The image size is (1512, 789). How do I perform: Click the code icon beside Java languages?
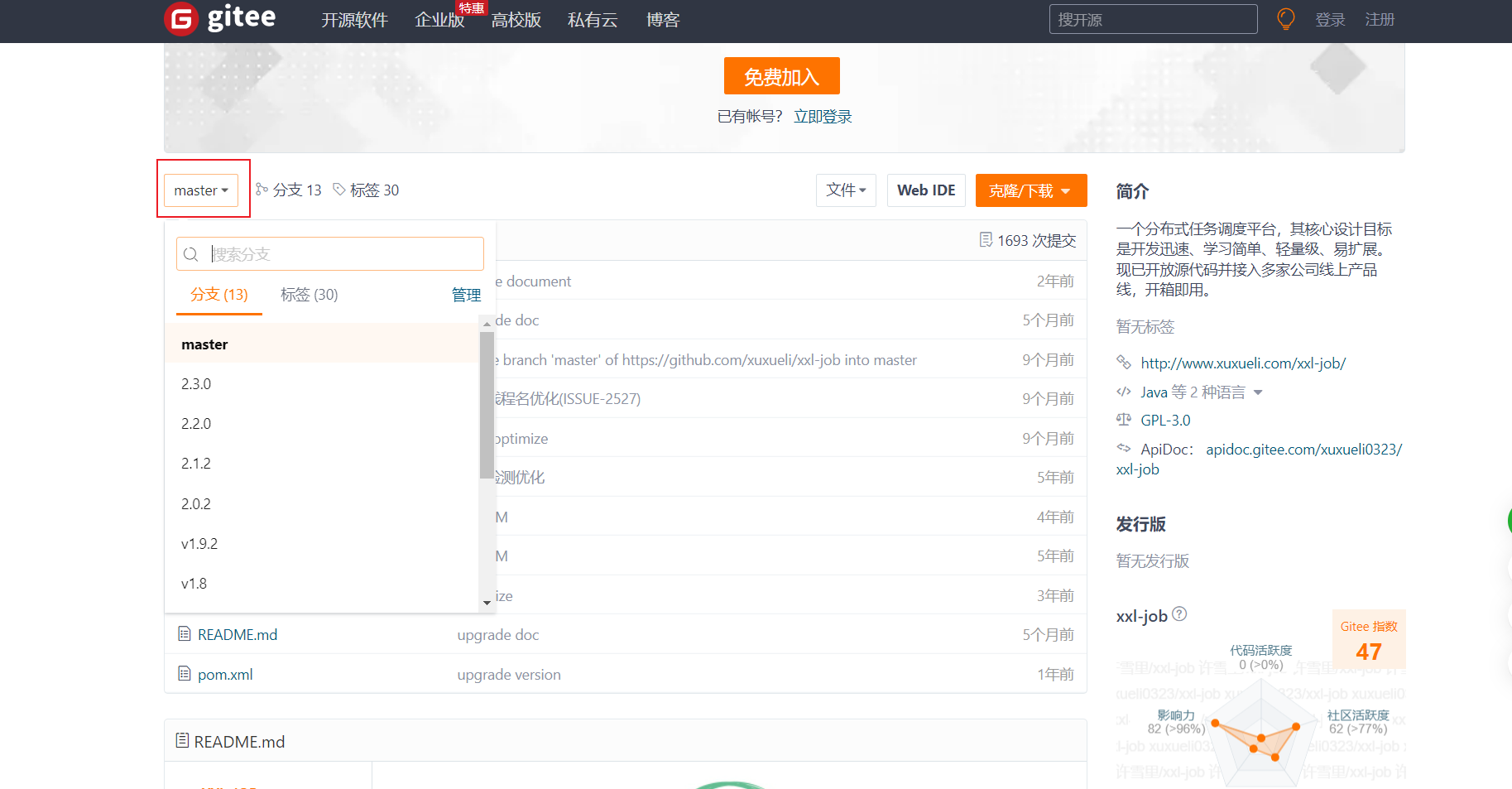(1124, 392)
